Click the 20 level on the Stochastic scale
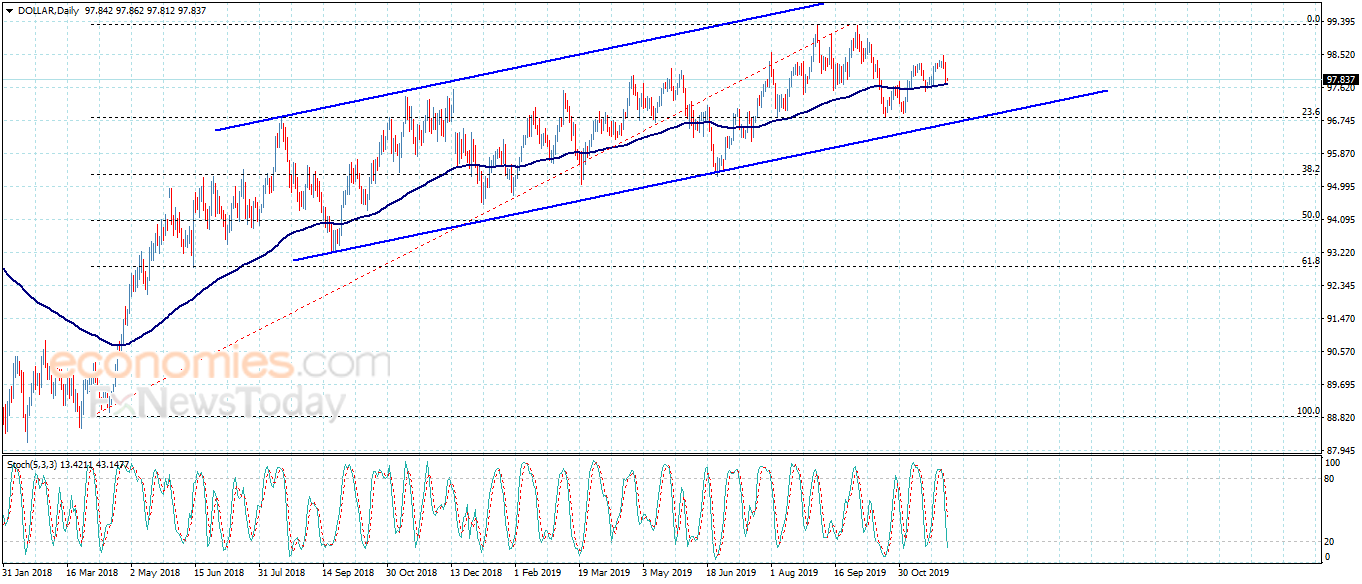This screenshot has width=1362, height=584. point(1330,541)
